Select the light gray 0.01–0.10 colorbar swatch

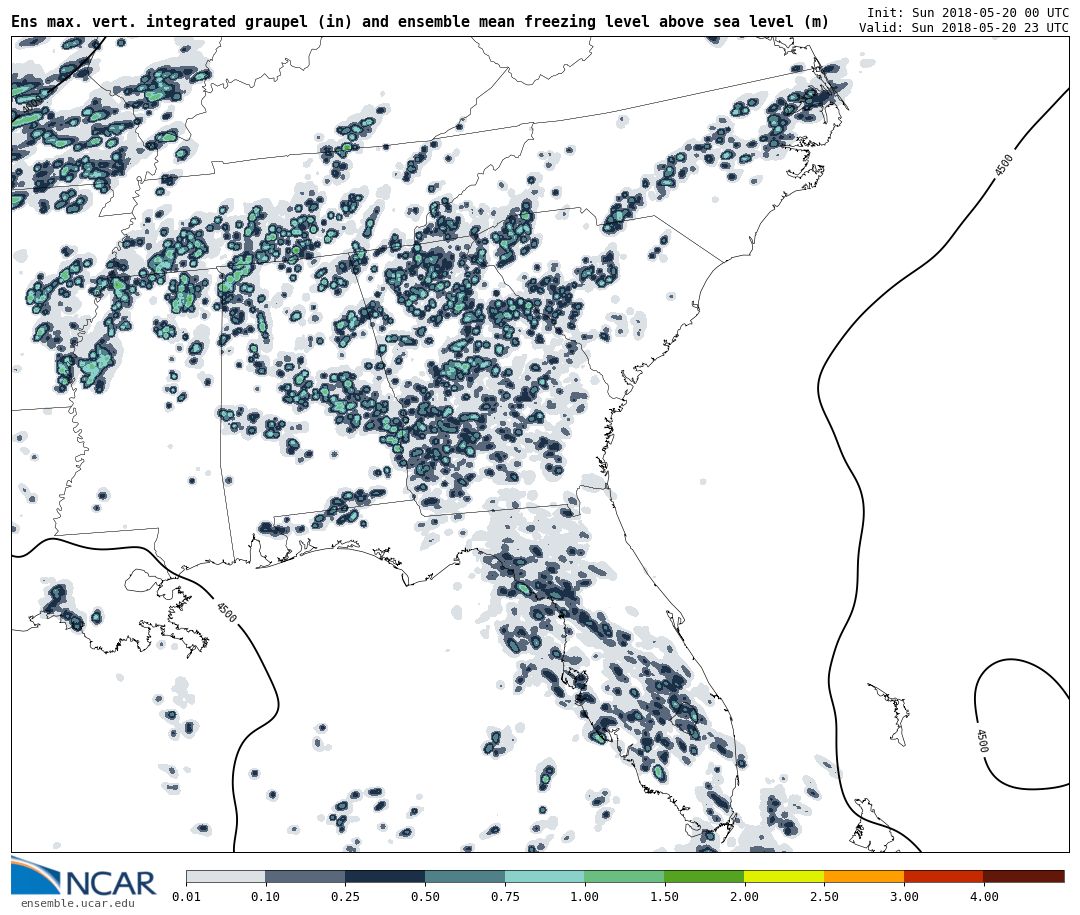pyautogui.click(x=225, y=876)
